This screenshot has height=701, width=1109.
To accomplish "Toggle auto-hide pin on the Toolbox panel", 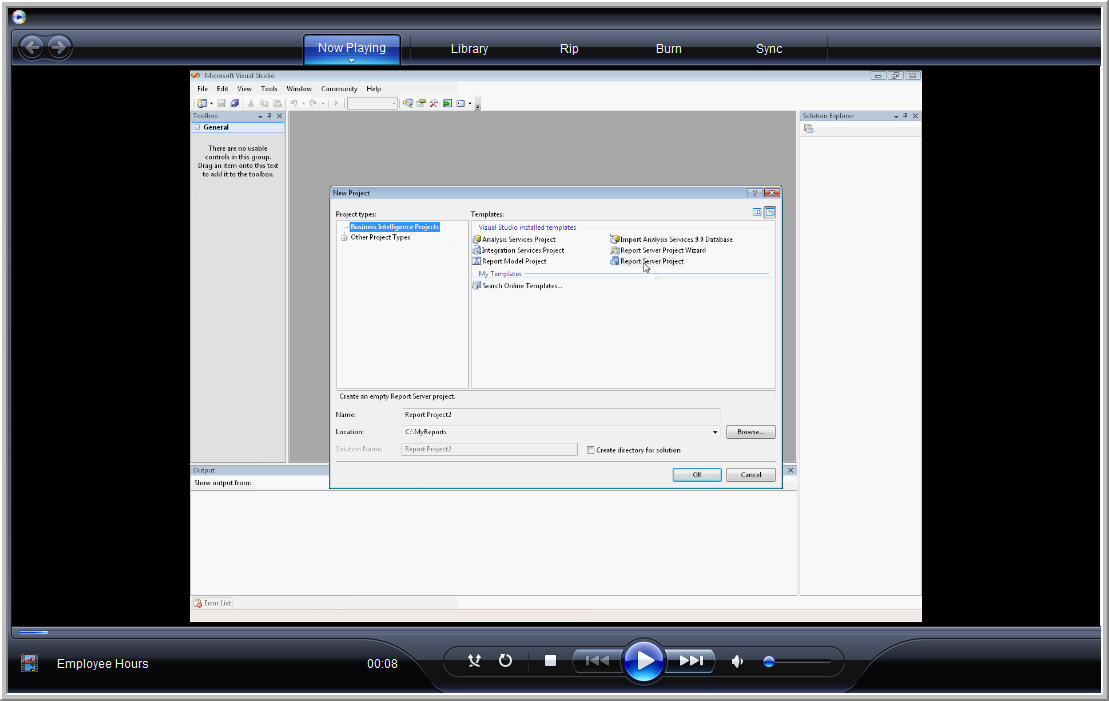I will pos(269,116).
